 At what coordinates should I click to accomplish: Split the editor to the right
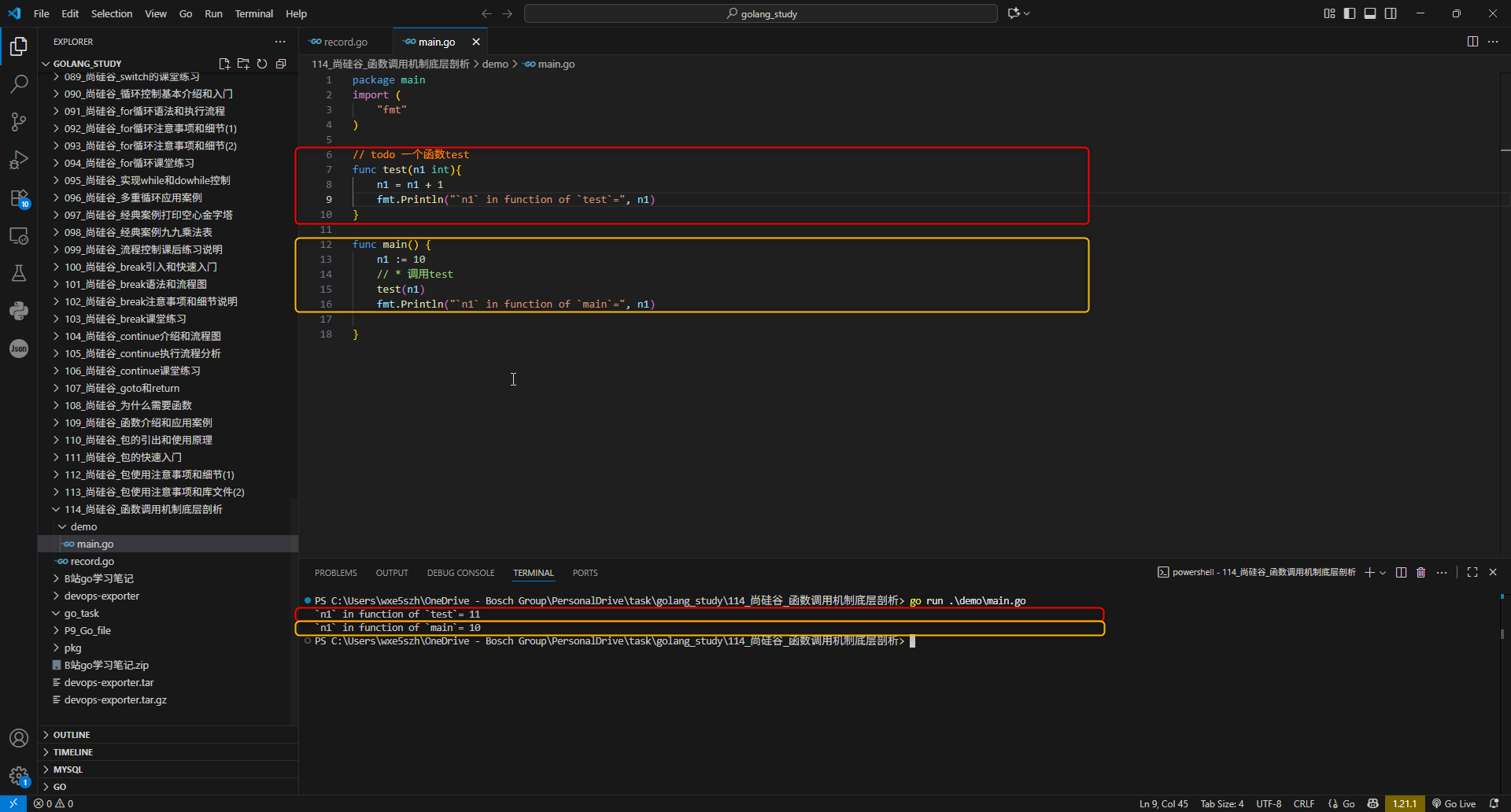(x=1472, y=42)
